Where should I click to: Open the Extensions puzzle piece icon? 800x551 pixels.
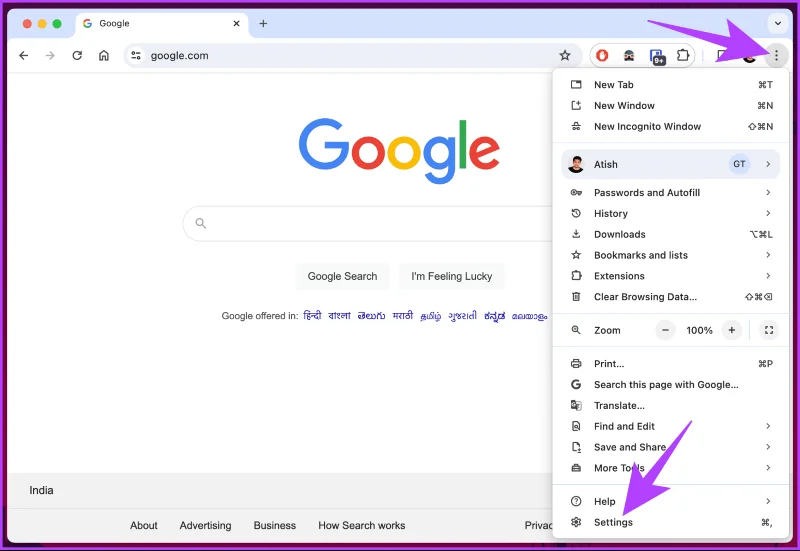683,55
